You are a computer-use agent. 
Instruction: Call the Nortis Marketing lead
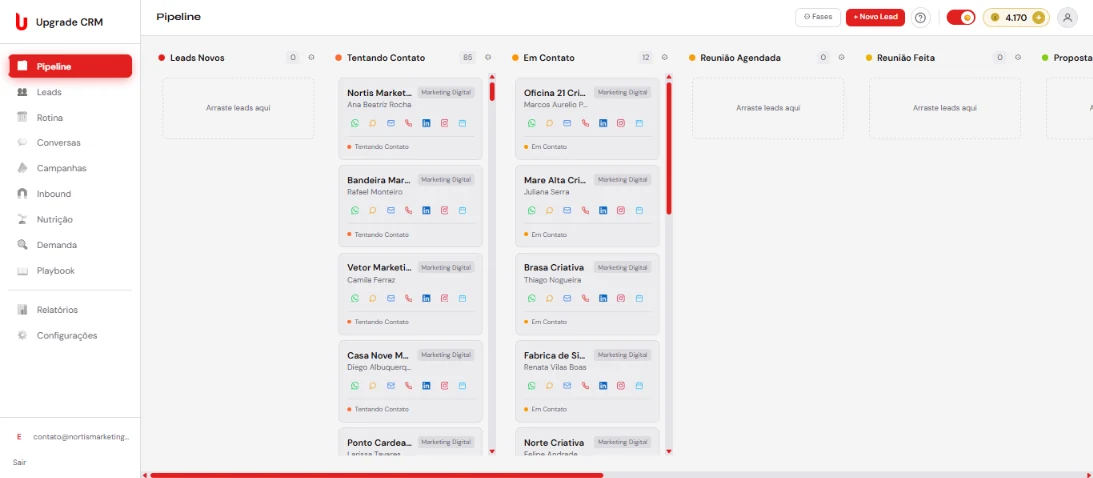[x=408, y=123]
